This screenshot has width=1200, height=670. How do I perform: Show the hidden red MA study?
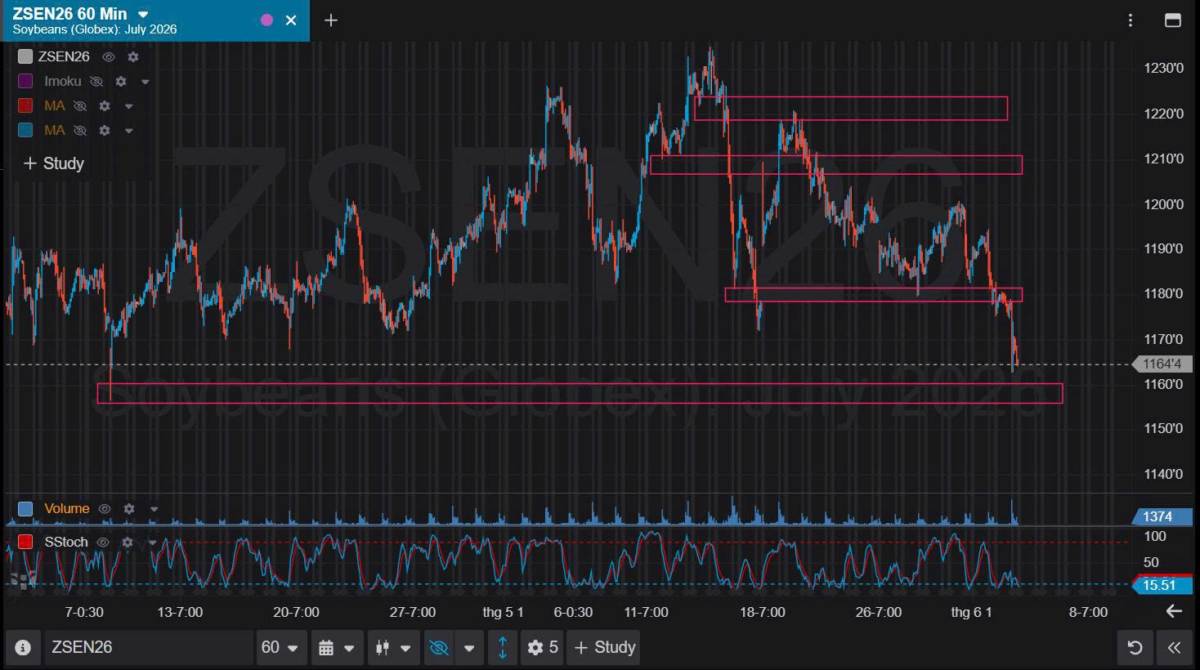(x=80, y=105)
